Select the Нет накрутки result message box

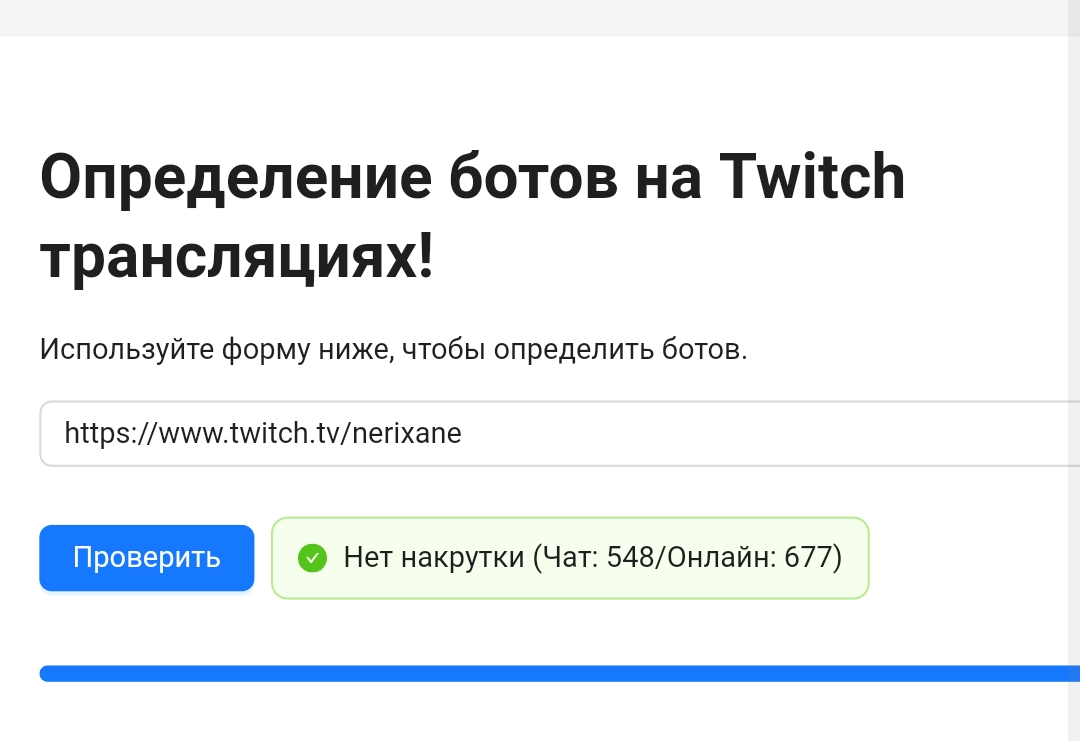click(570, 558)
